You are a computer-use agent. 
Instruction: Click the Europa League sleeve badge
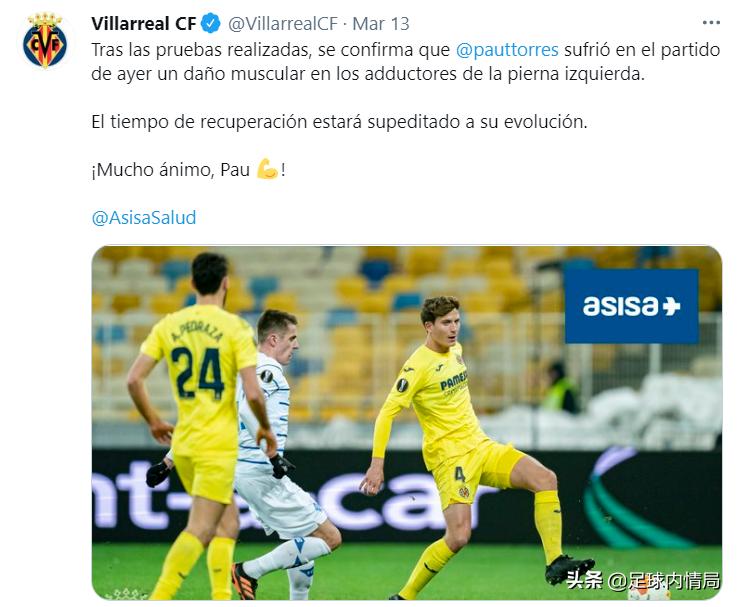coord(402,384)
